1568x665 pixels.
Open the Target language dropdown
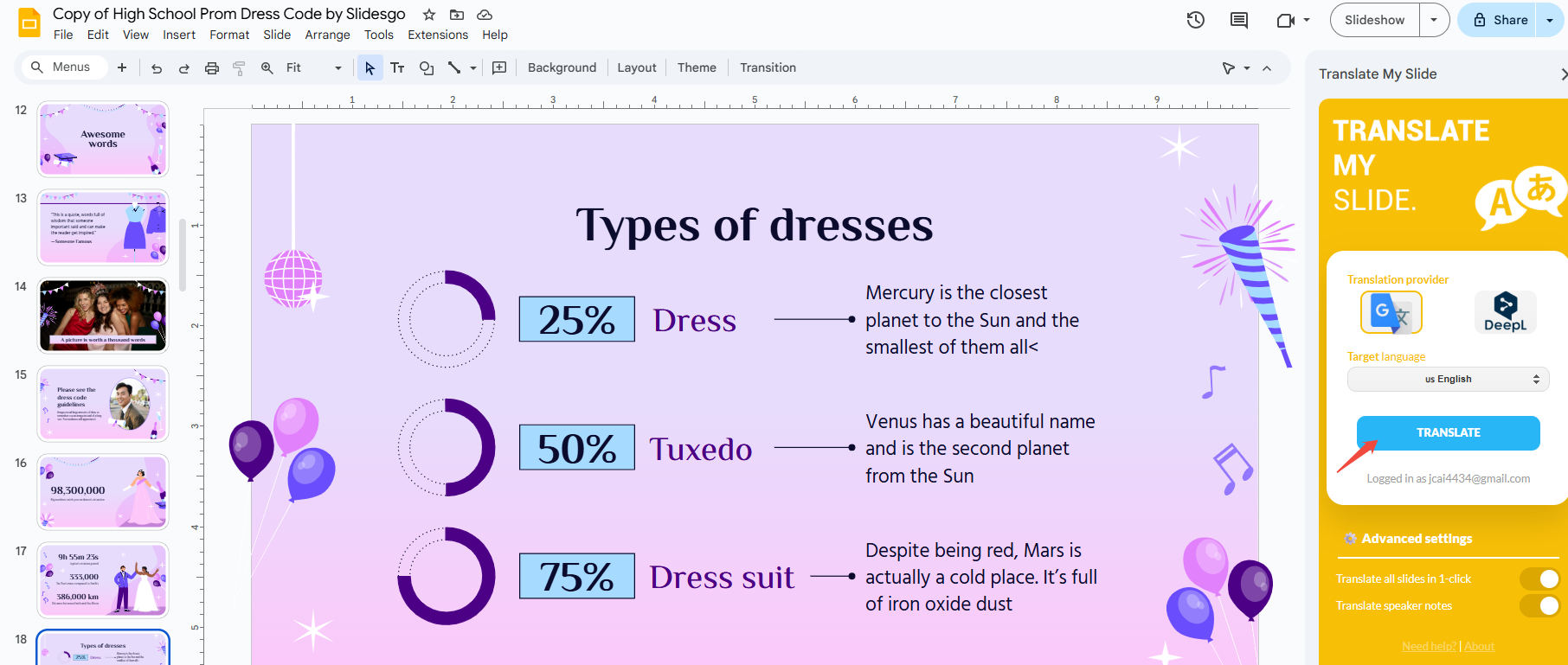[x=1448, y=379]
